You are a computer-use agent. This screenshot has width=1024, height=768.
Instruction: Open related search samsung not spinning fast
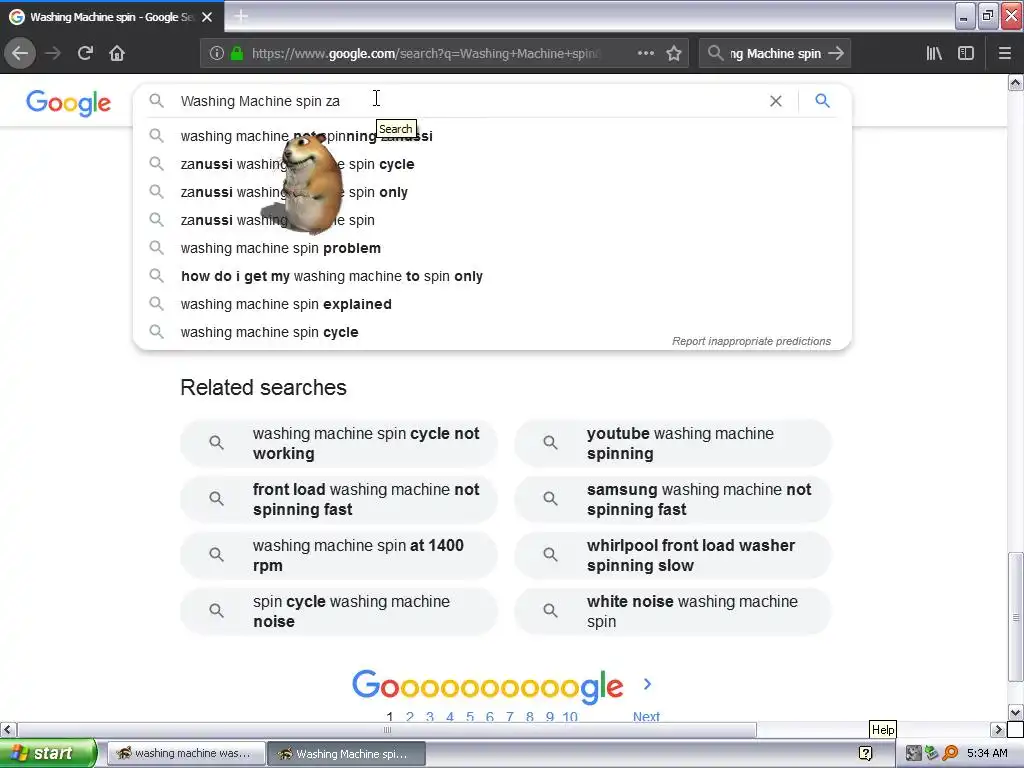point(673,500)
